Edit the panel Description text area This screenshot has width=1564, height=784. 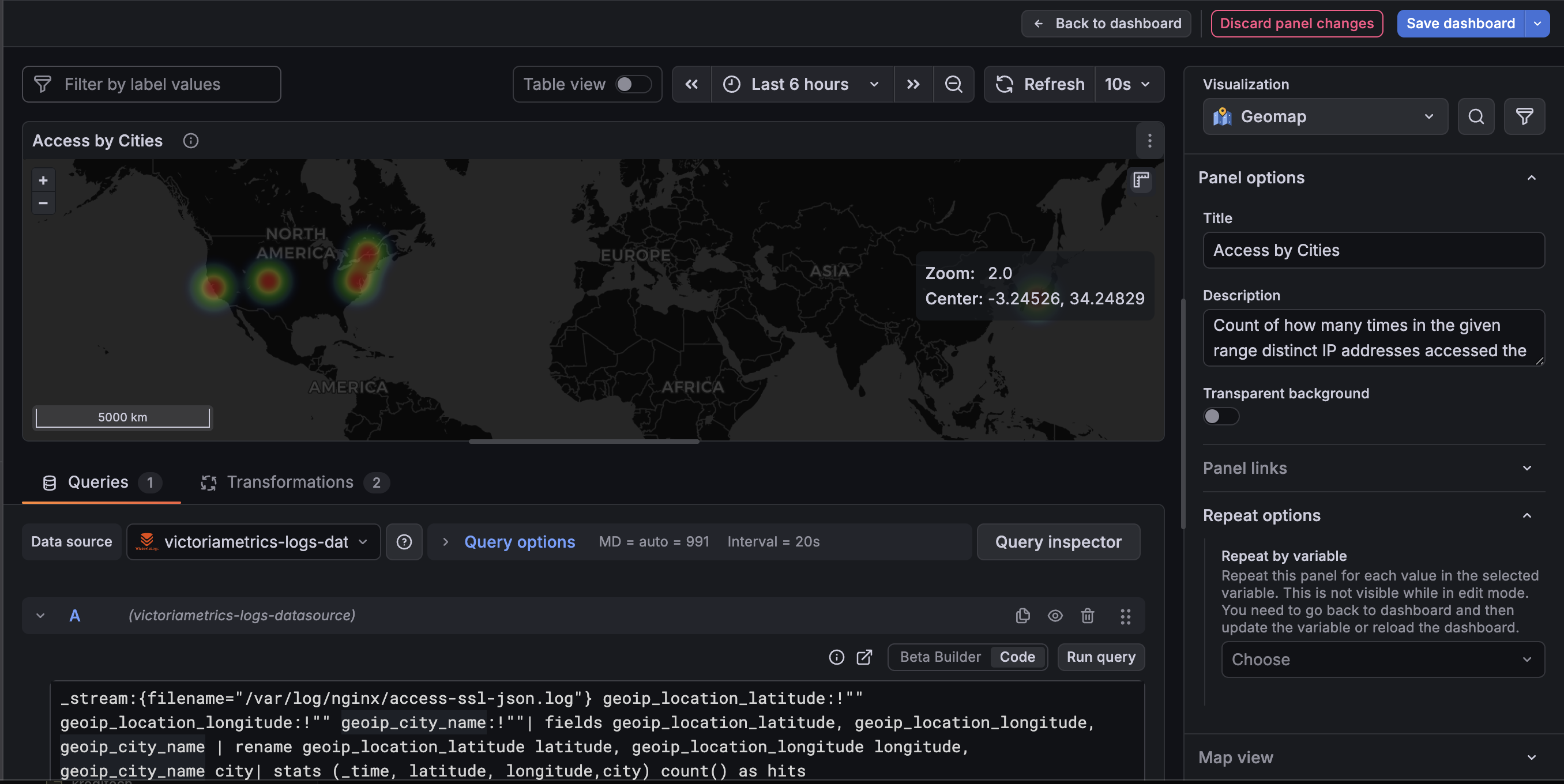[1373, 338]
